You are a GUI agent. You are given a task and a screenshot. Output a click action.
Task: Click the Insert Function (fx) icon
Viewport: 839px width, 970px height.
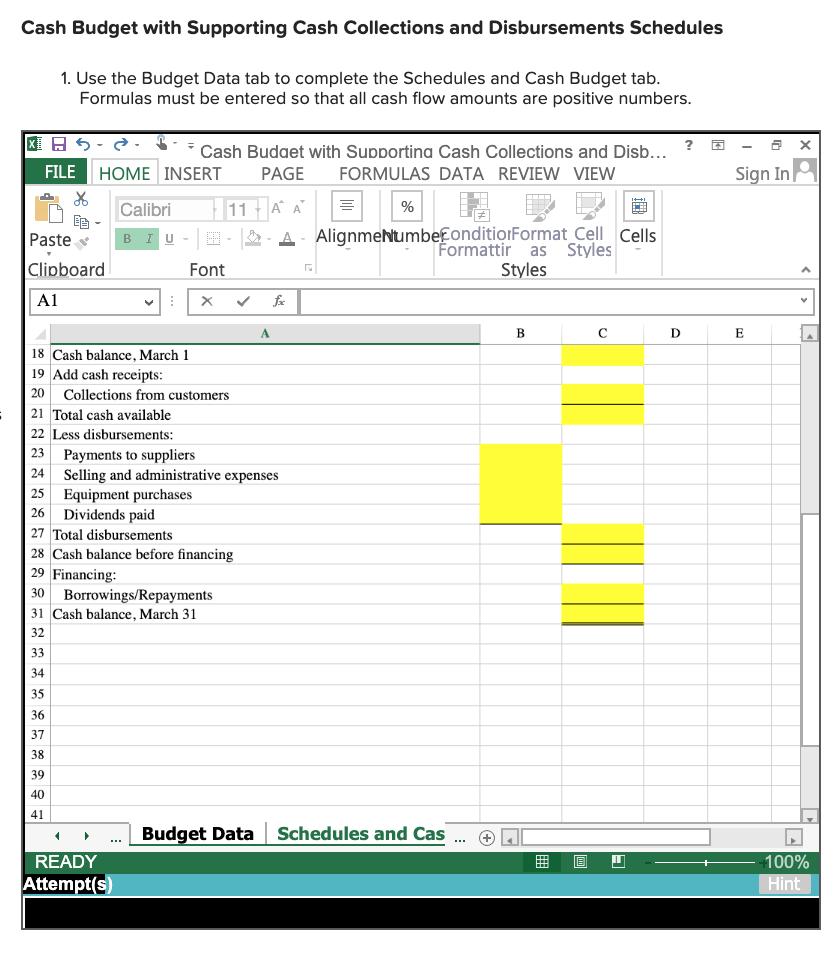coord(279,301)
